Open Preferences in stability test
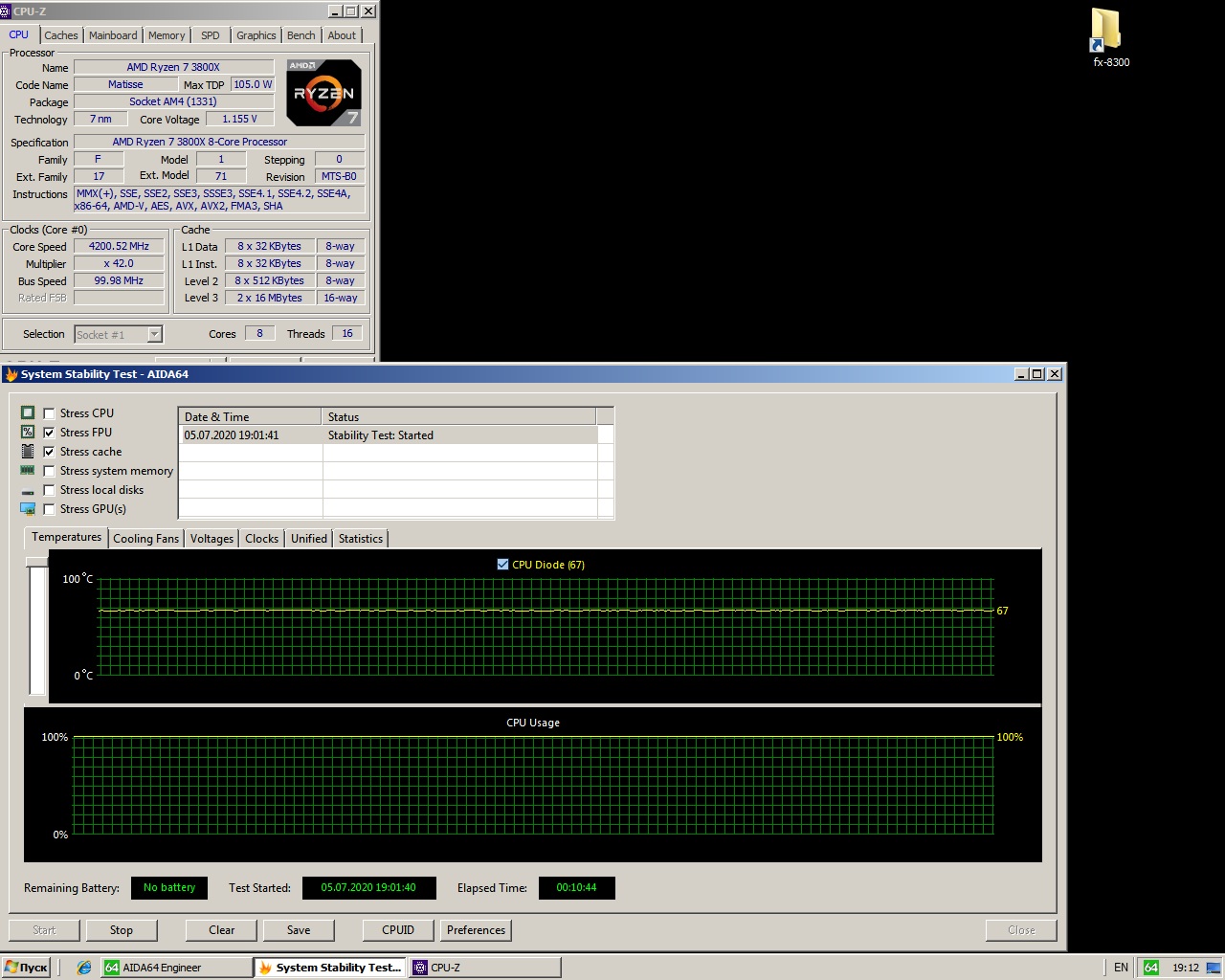The image size is (1225, 980). [x=476, y=930]
